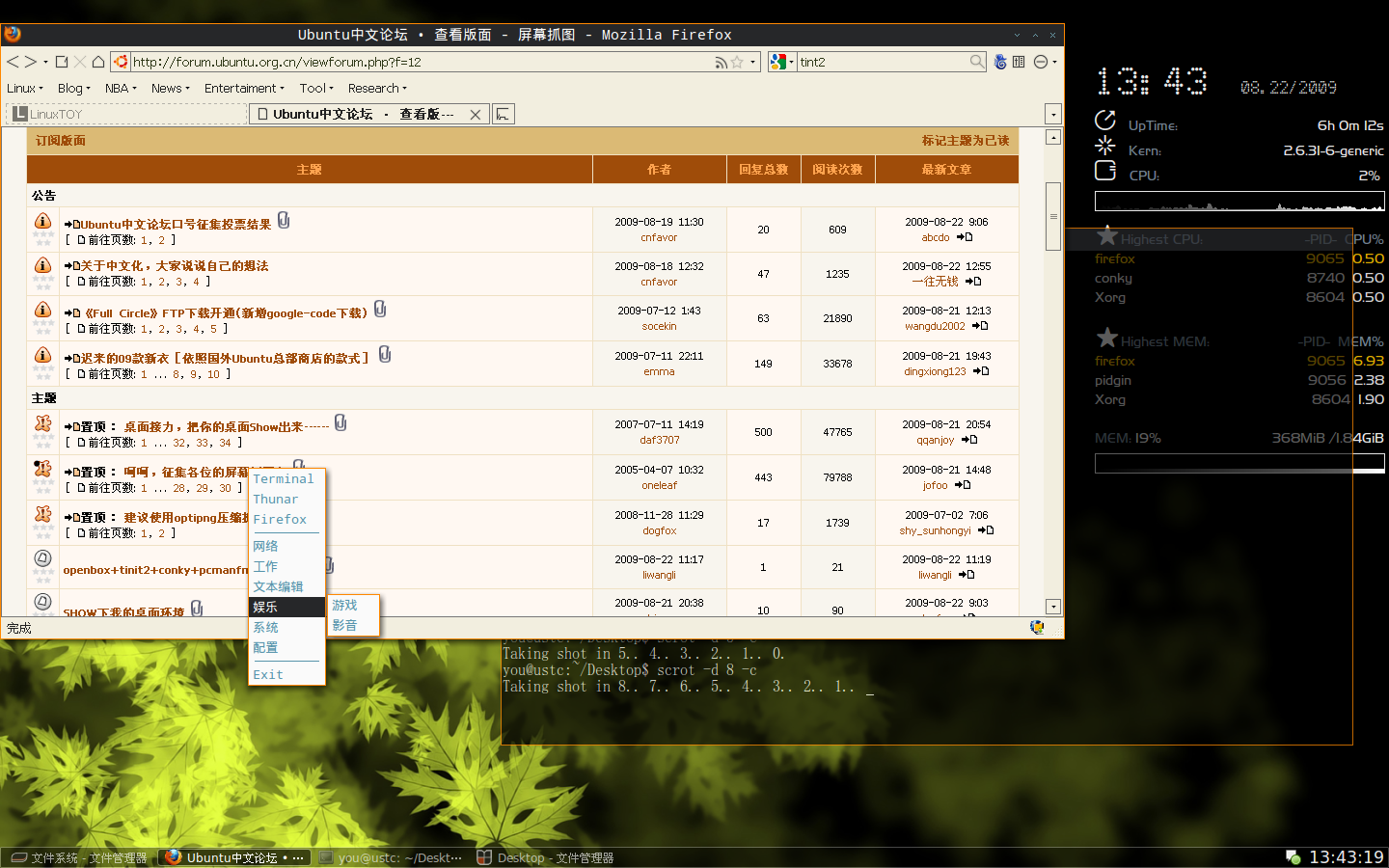Close the Ubuntu中文论坛 tab
Image resolution: width=1389 pixels, height=868 pixels.
coord(476,115)
